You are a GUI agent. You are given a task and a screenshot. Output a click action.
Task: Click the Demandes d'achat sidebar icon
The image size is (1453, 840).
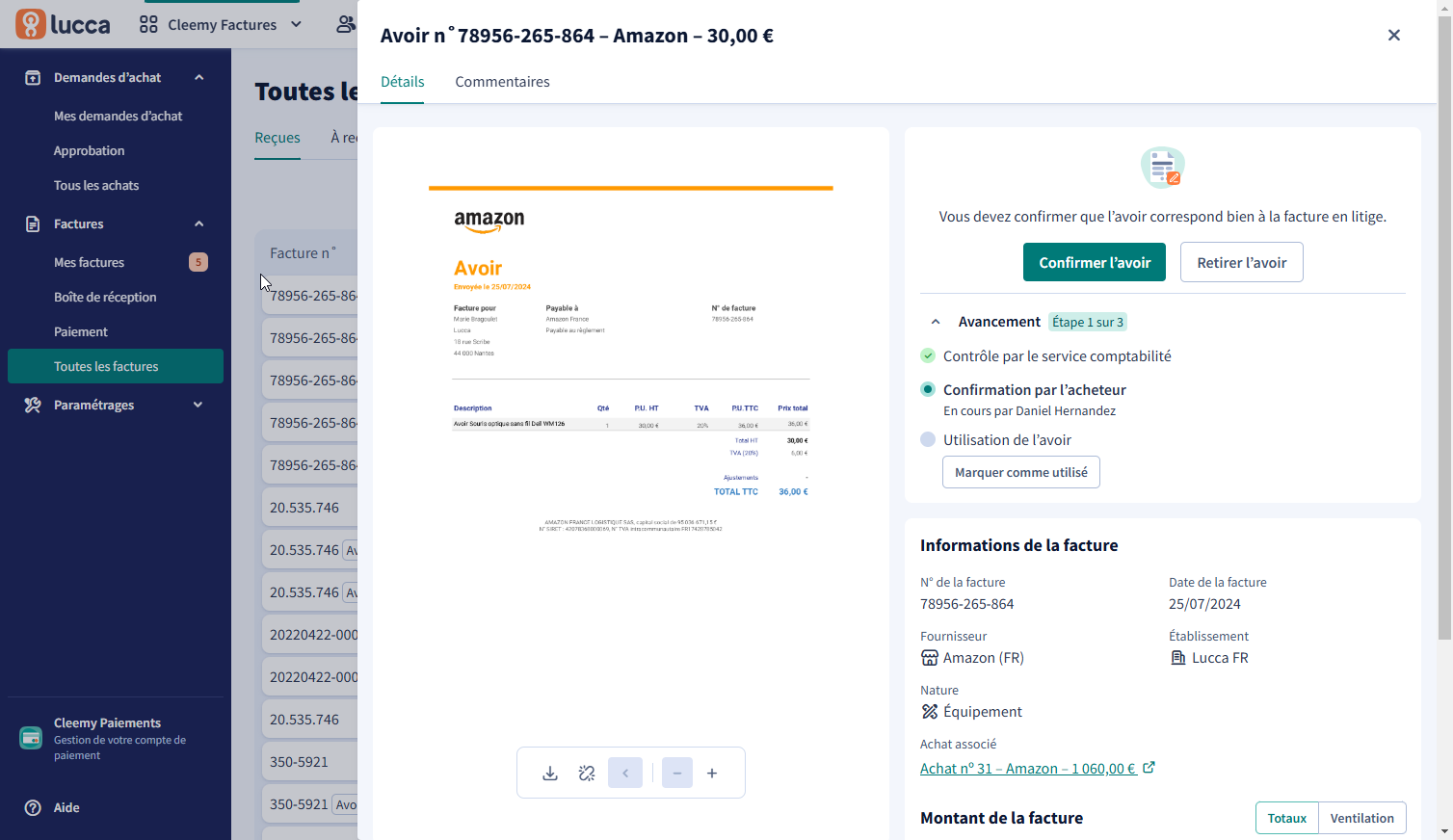coord(33,77)
